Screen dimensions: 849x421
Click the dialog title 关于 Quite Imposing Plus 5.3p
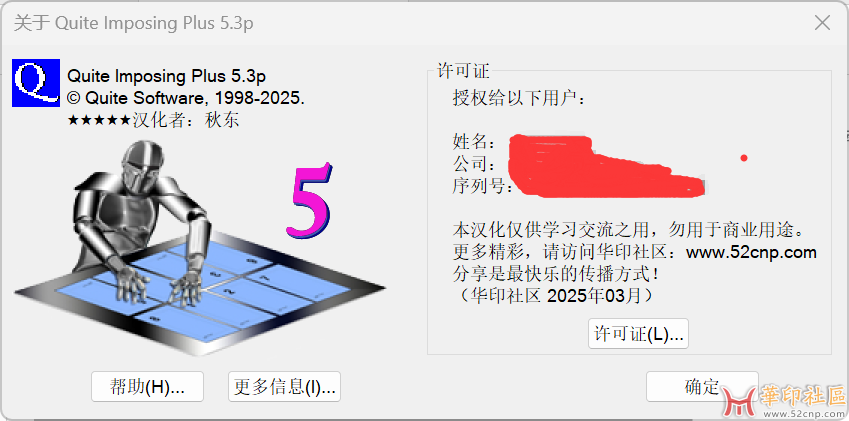click(133, 23)
